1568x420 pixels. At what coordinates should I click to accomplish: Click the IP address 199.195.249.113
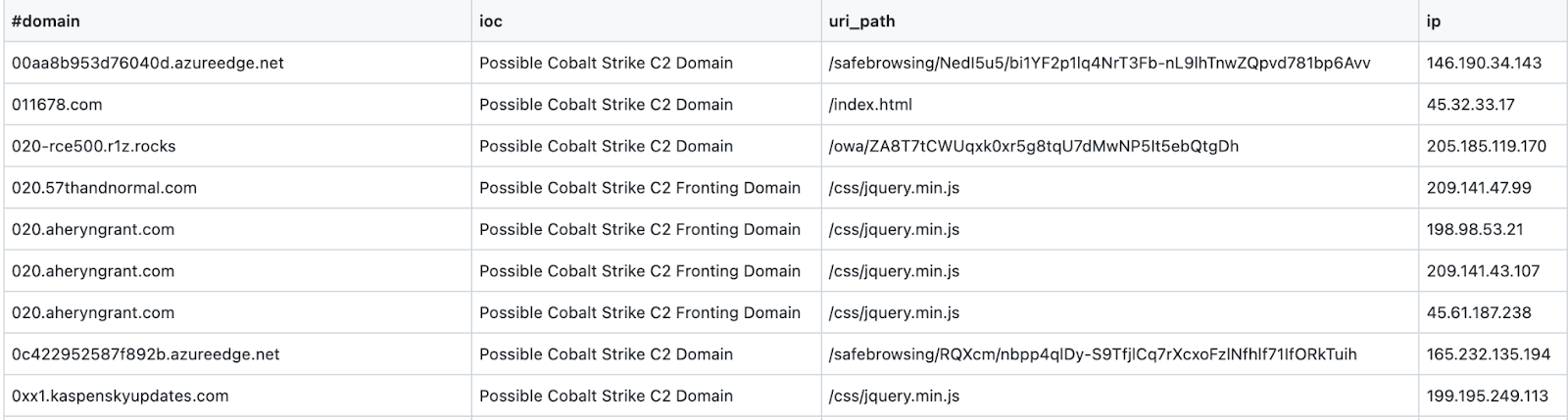coord(1488,397)
